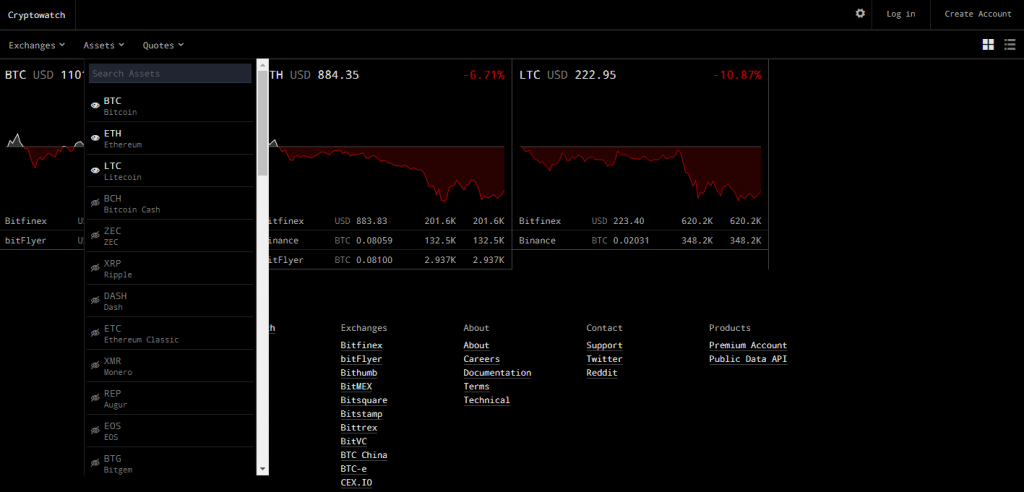
Task: Show XRP Ripple asset
Action: coord(95,269)
